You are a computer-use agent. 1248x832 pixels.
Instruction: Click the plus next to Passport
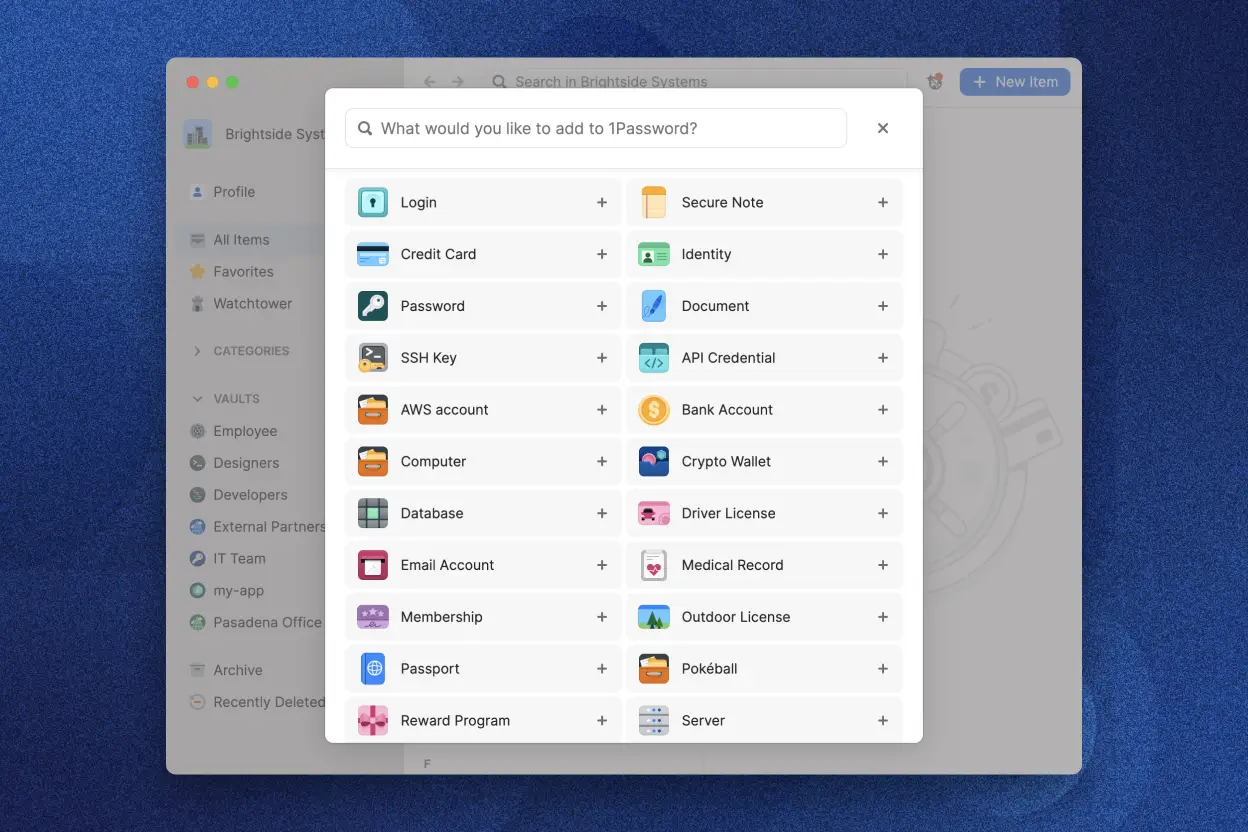click(x=602, y=669)
